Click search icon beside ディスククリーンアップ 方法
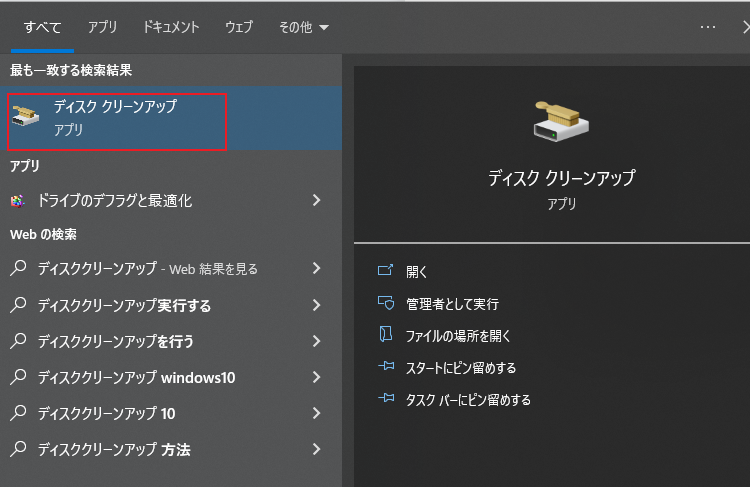The height and width of the screenshot is (487, 750). pyautogui.click(x=18, y=449)
